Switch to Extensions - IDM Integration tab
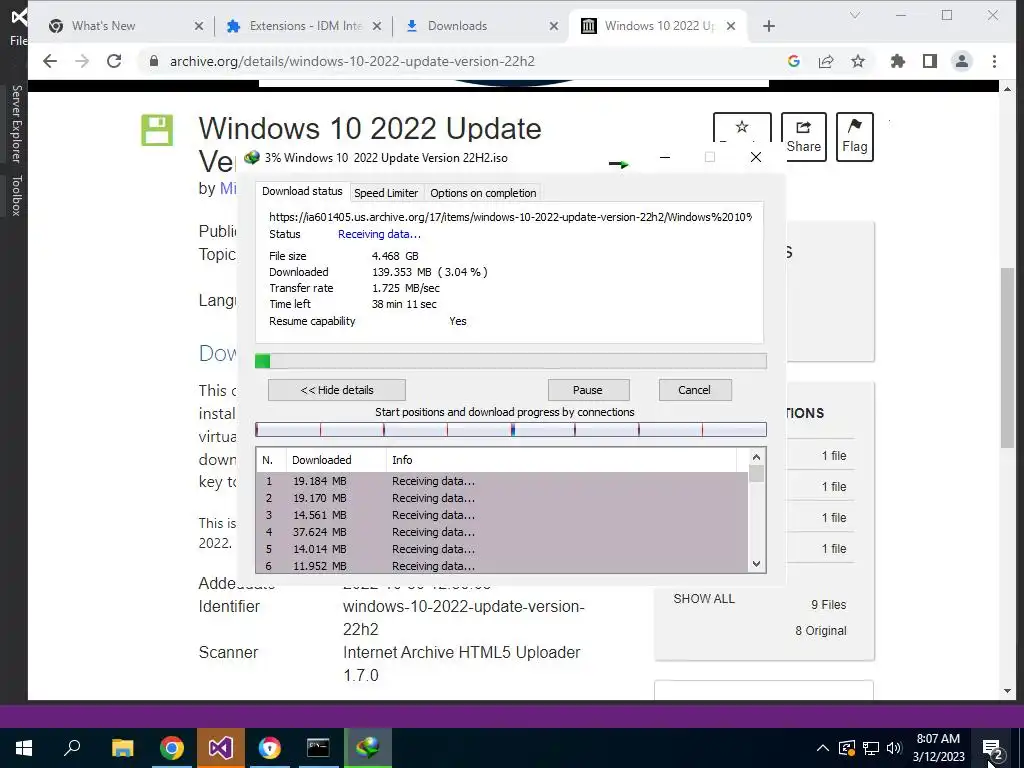 pyautogui.click(x=302, y=26)
